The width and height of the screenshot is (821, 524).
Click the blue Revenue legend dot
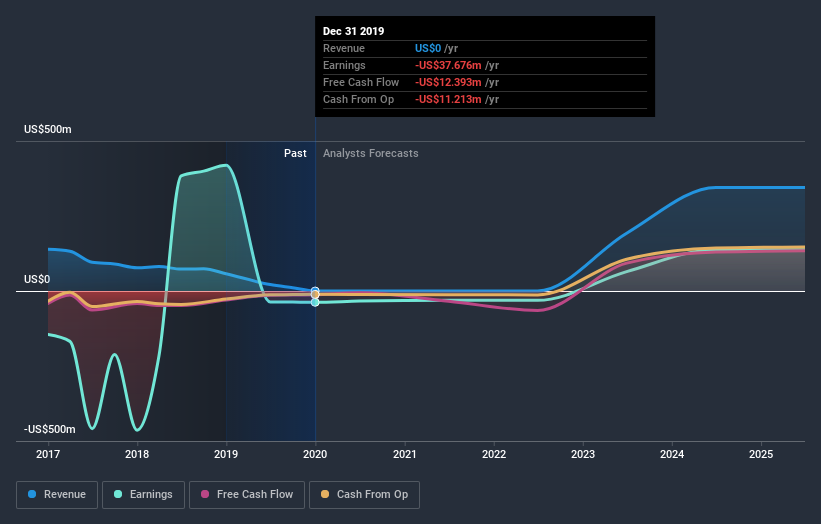point(32,494)
